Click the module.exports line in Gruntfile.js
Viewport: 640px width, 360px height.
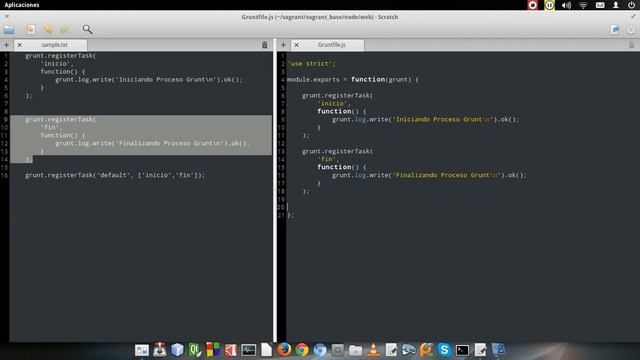coord(353,80)
